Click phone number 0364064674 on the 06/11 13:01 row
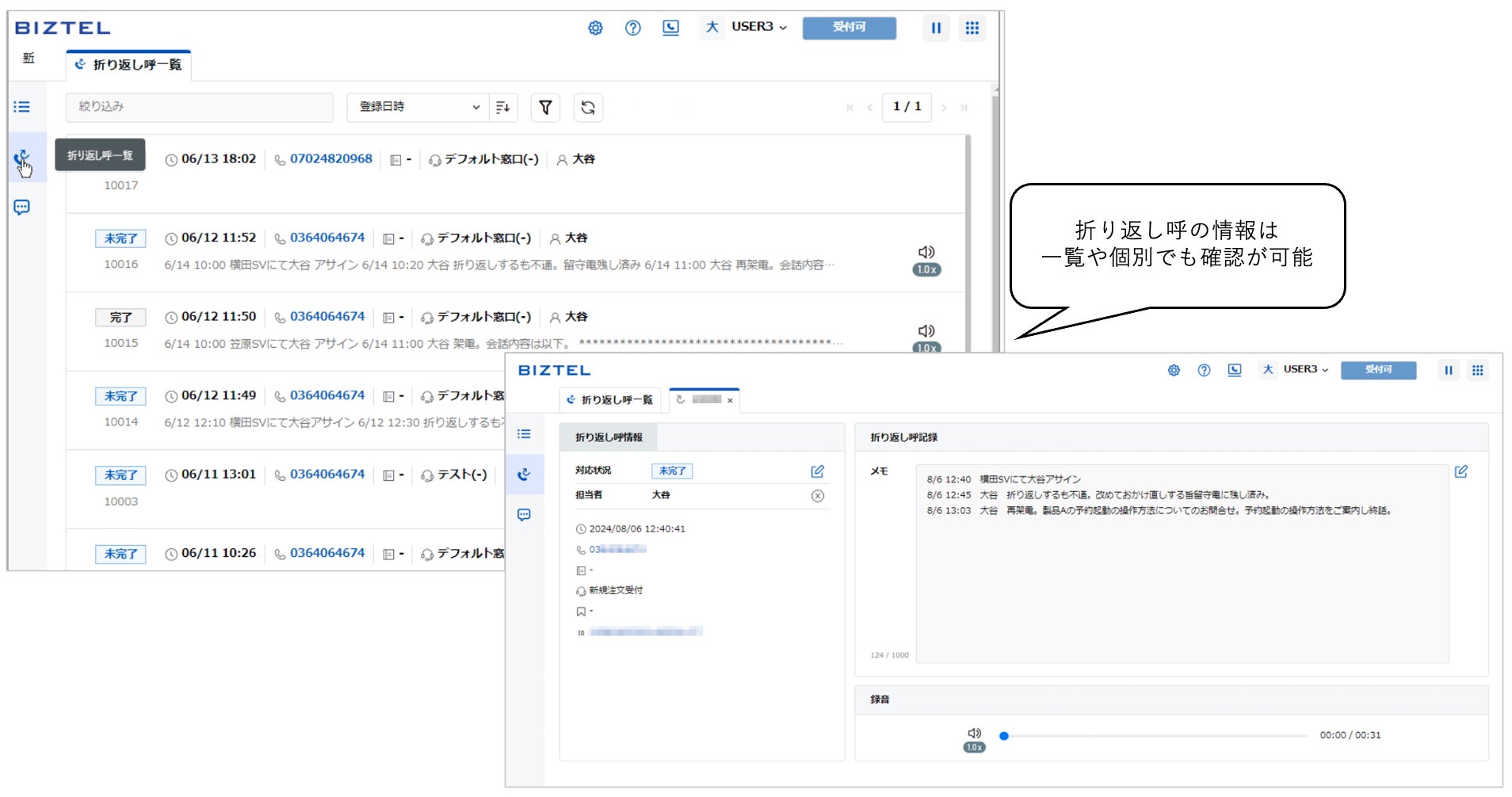1512x797 pixels. (327, 475)
